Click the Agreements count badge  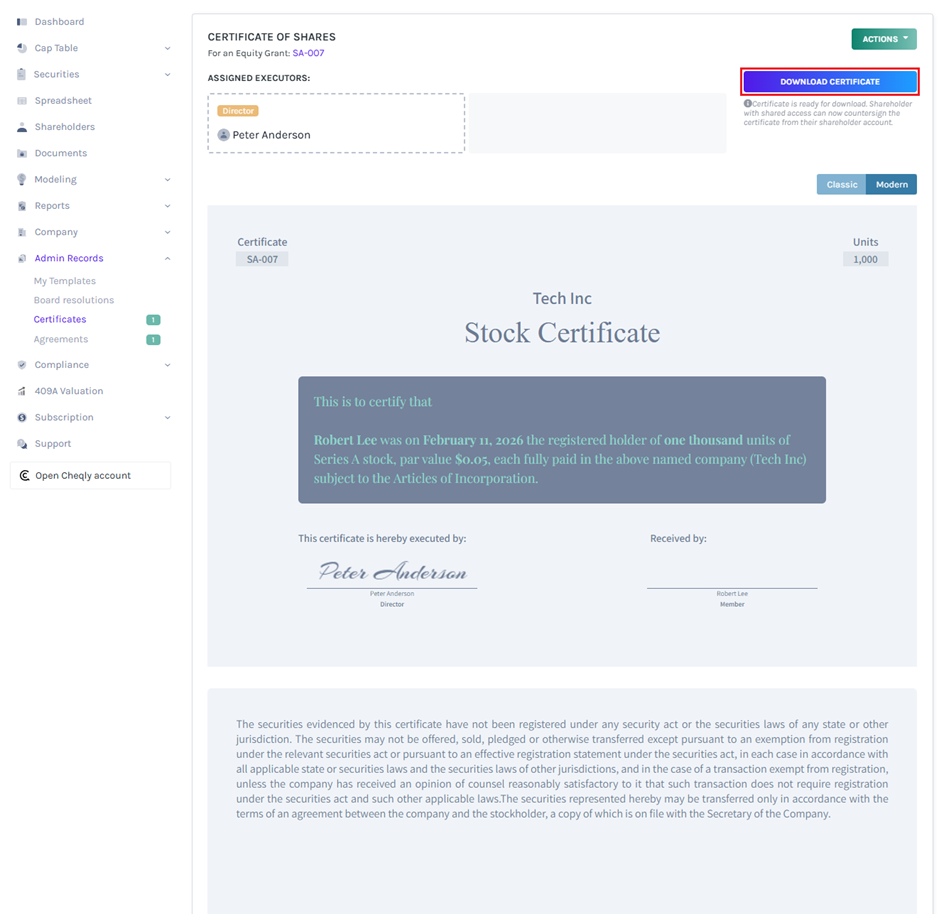click(x=152, y=339)
